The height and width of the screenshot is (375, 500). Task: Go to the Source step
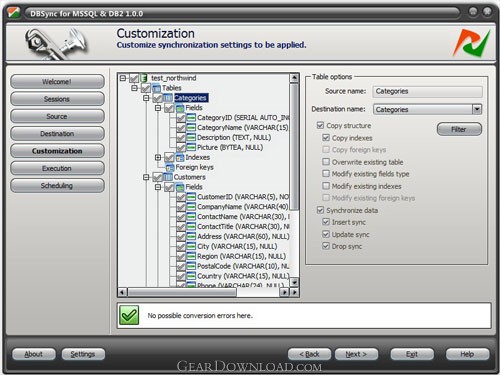click(x=57, y=116)
